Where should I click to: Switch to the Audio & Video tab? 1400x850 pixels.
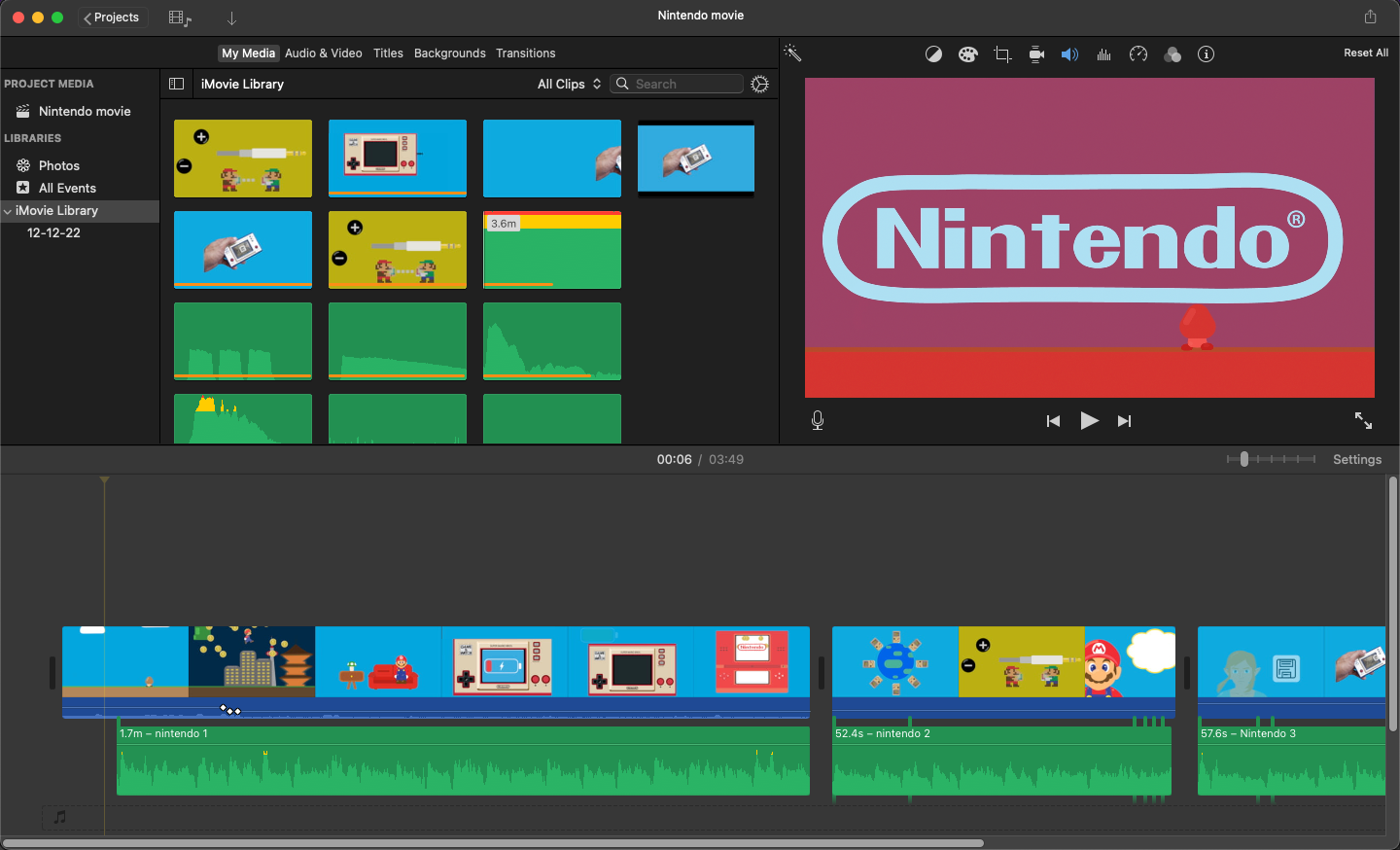(x=324, y=53)
